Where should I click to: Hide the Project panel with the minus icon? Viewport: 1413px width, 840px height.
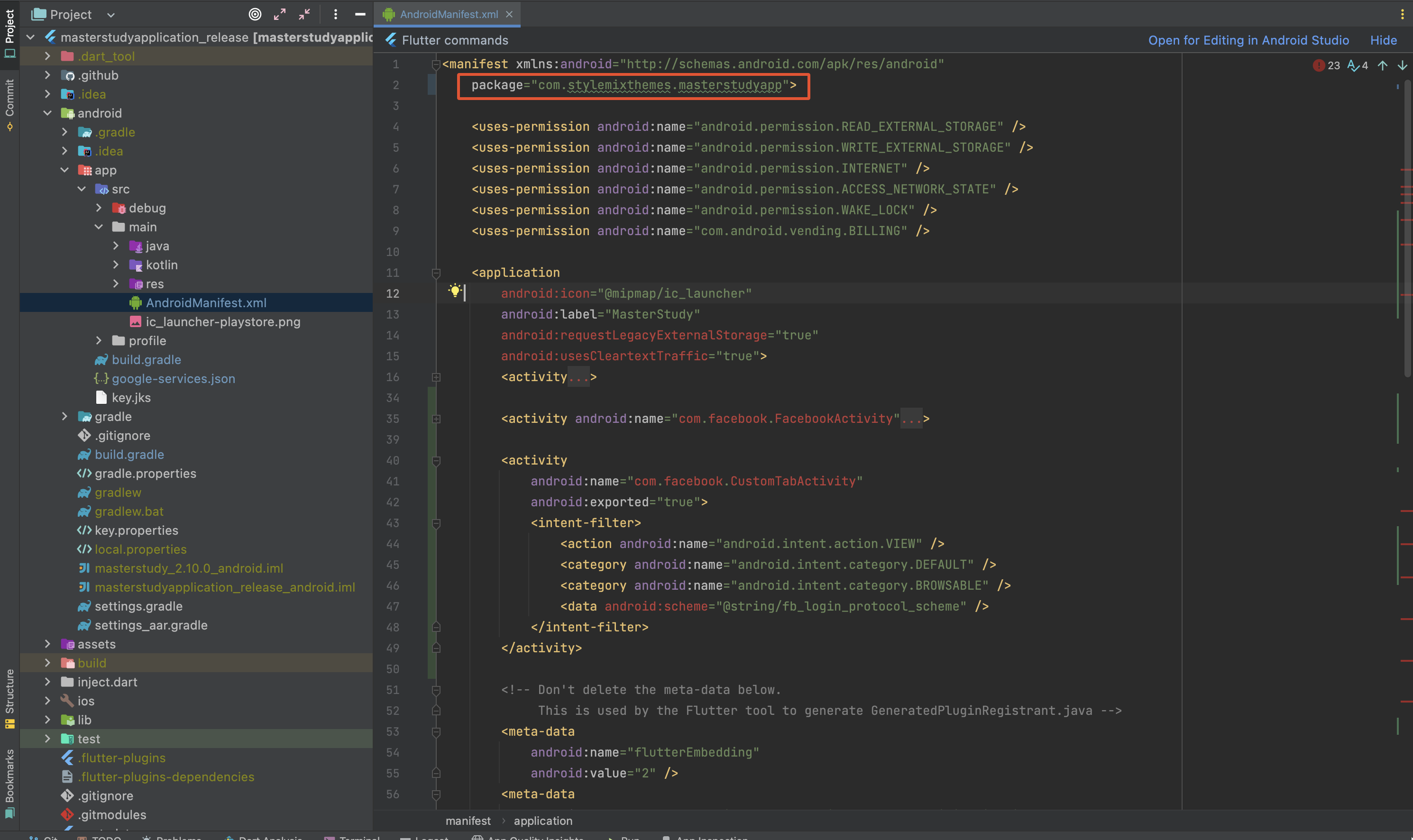tap(360, 14)
